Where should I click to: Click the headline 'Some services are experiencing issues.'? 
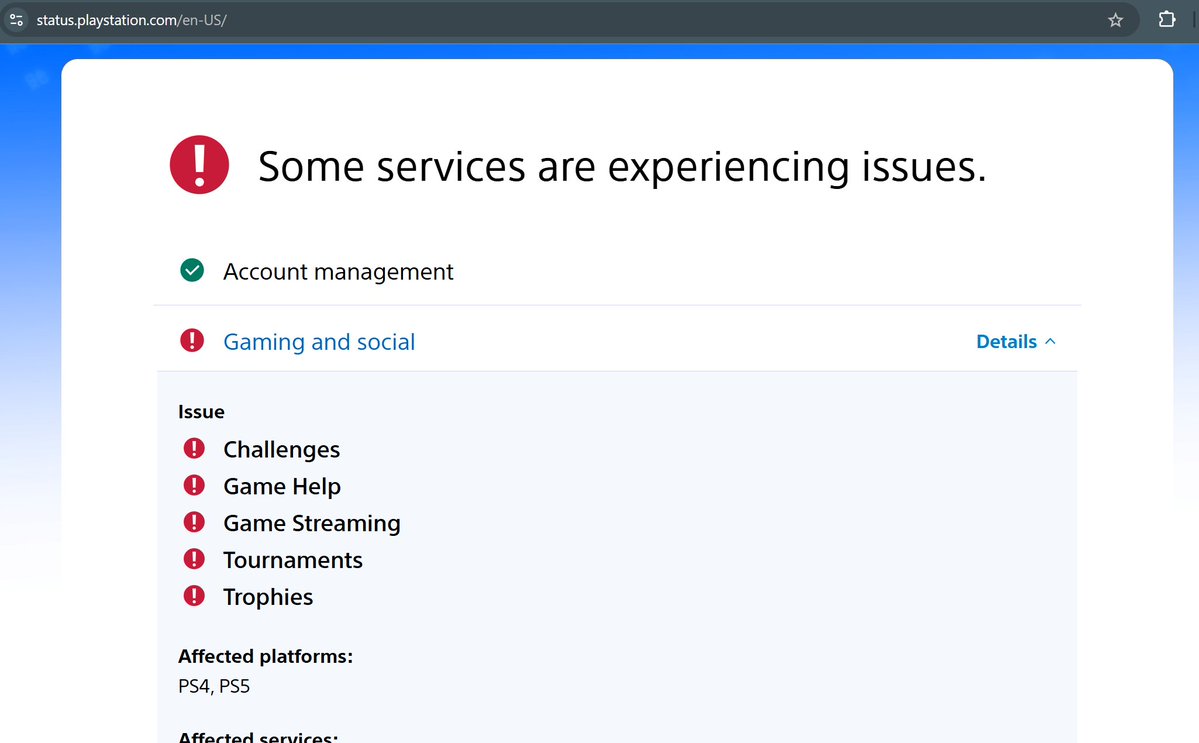[622, 167]
